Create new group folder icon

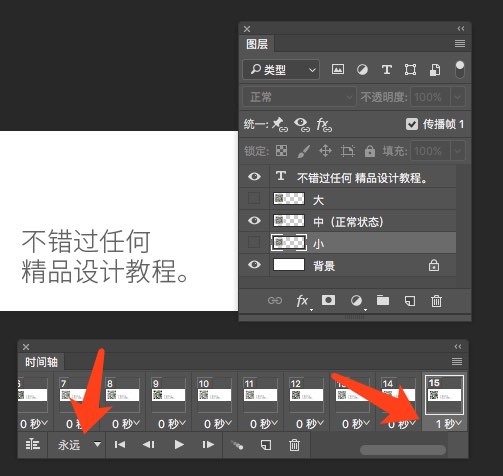[x=383, y=301]
